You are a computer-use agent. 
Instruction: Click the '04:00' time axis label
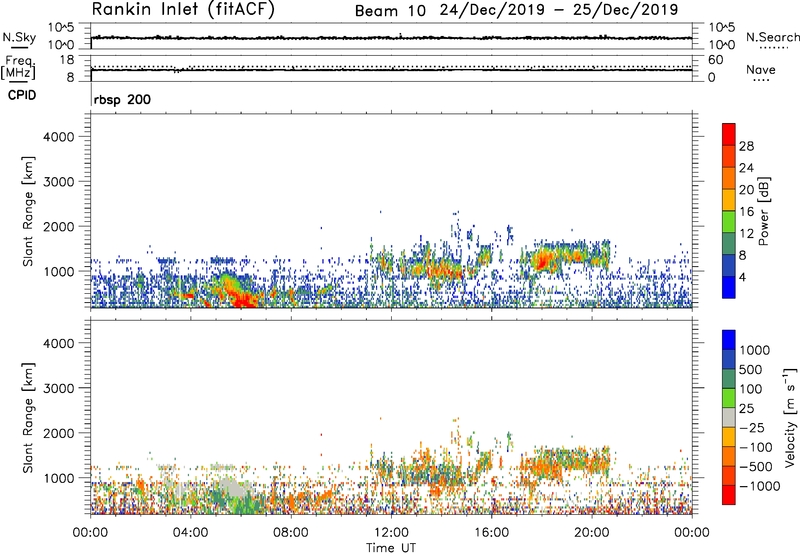190,533
